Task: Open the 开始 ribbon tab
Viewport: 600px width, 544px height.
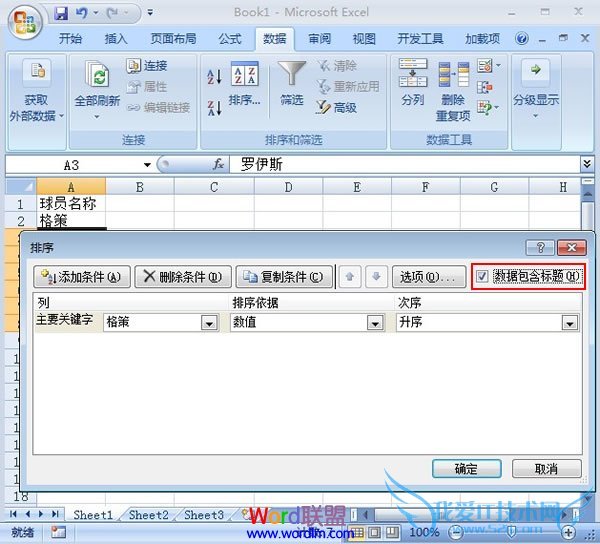Action: pos(70,39)
